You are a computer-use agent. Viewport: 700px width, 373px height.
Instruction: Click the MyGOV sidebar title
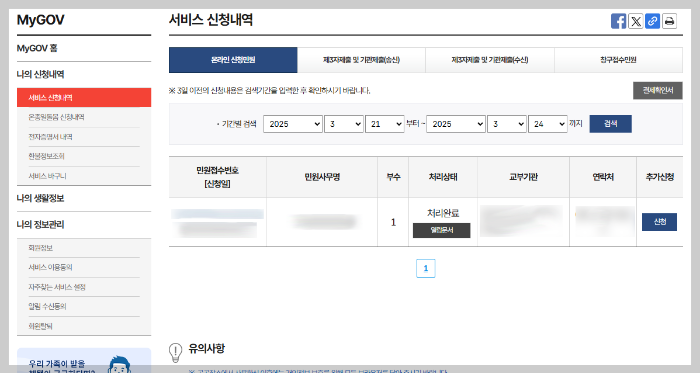pos(41,20)
